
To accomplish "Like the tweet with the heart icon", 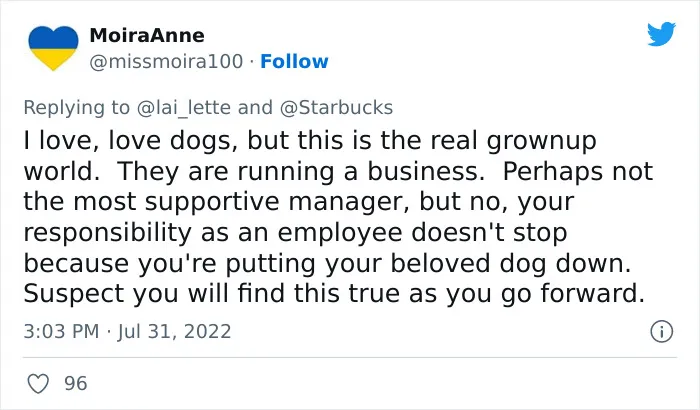I will [x=38, y=384].
